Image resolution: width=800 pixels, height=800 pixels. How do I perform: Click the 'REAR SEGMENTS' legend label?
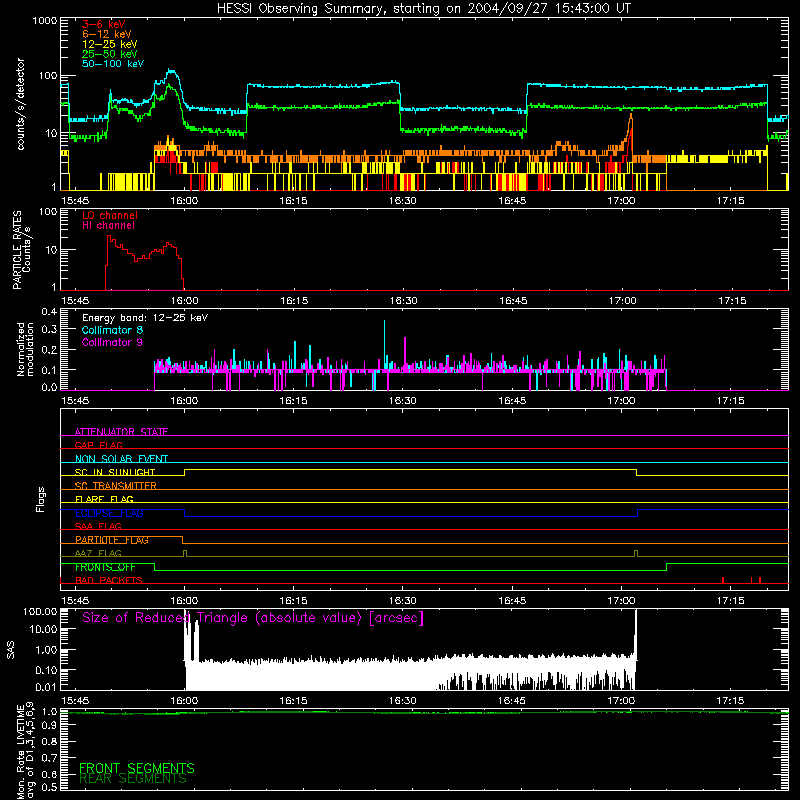(x=133, y=779)
